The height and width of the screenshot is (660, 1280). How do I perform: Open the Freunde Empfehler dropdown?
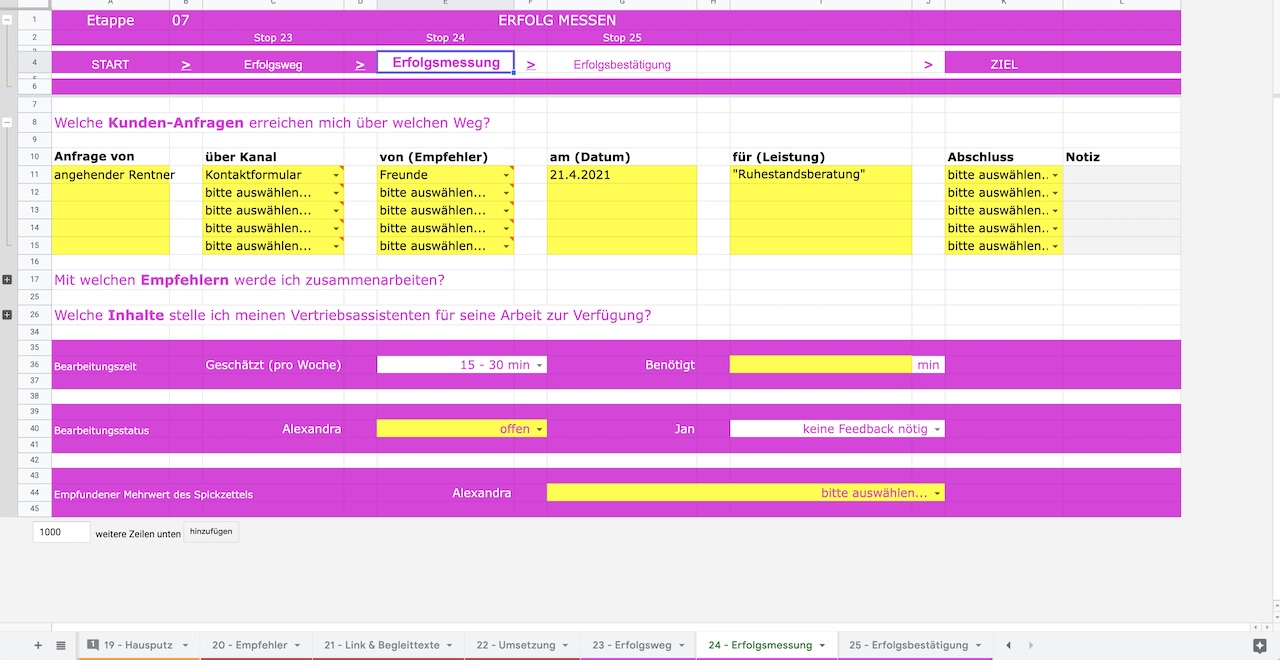[x=507, y=175]
